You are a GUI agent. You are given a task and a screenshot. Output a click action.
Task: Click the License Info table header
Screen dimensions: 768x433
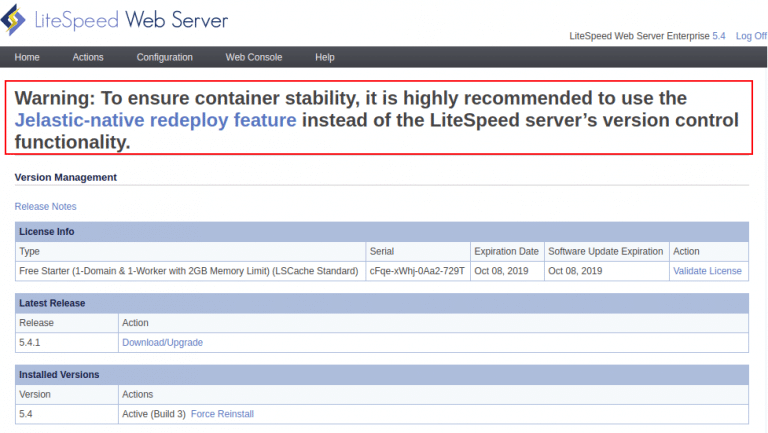coord(382,232)
